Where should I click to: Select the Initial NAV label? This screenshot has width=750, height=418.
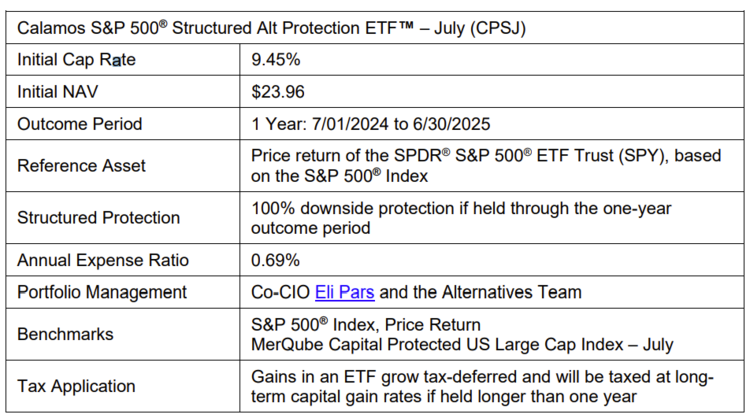(x=63, y=92)
